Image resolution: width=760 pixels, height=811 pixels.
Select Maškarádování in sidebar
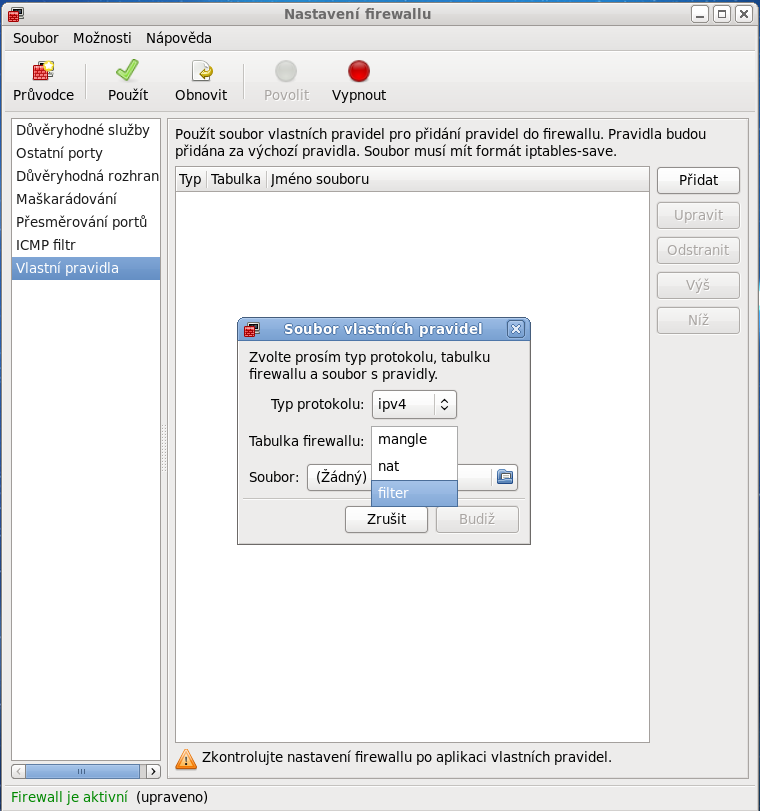click(x=86, y=199)
